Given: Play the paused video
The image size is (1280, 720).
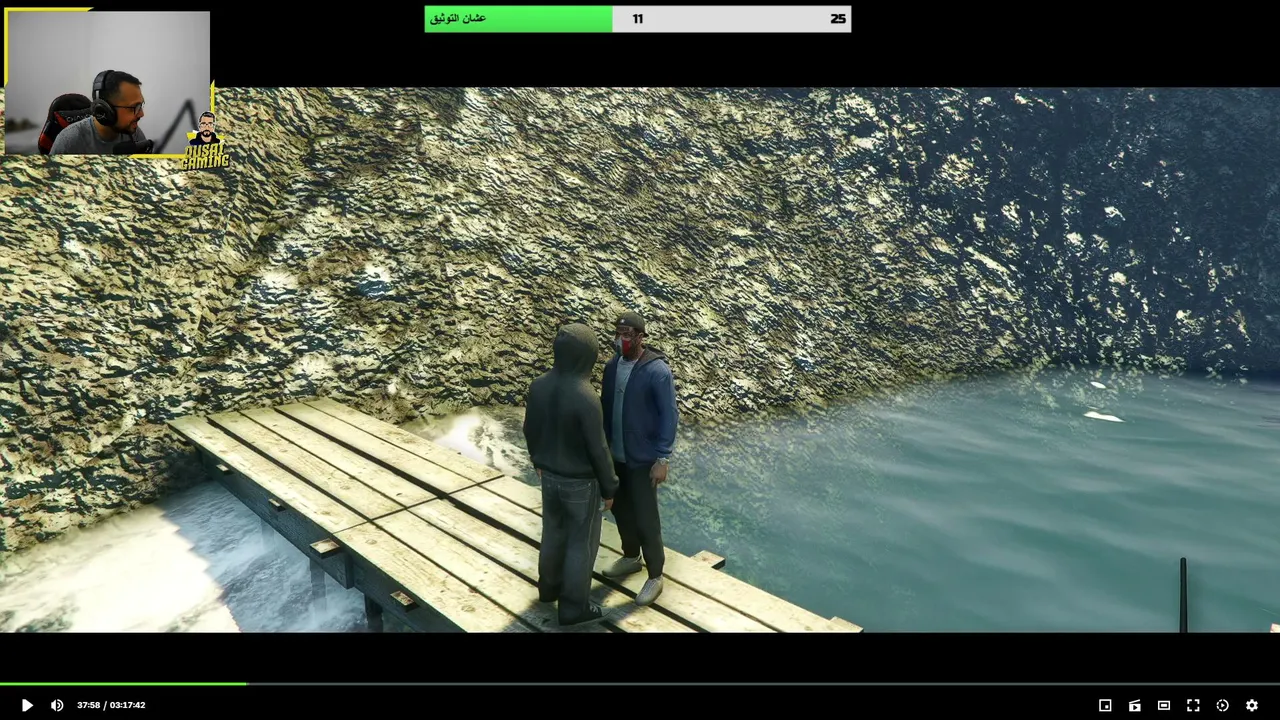Looking at the screenshot, I should pyautogui.click(x=27, y=705).
